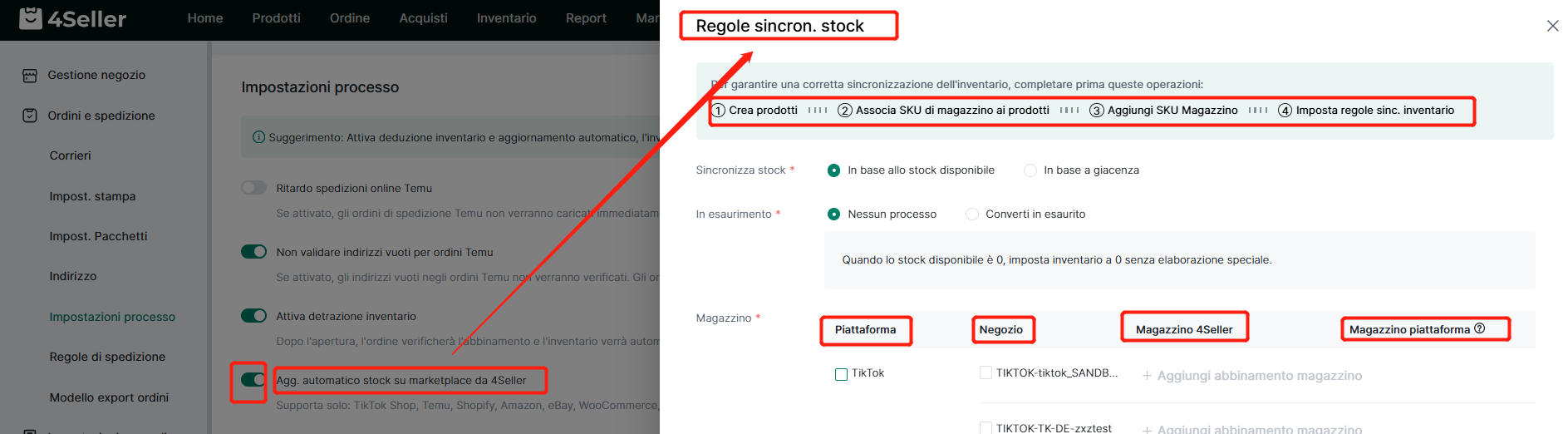Click the help icon beside Magazzino piattaforma
The image size is (1568, 434).
click(1479, 328)
